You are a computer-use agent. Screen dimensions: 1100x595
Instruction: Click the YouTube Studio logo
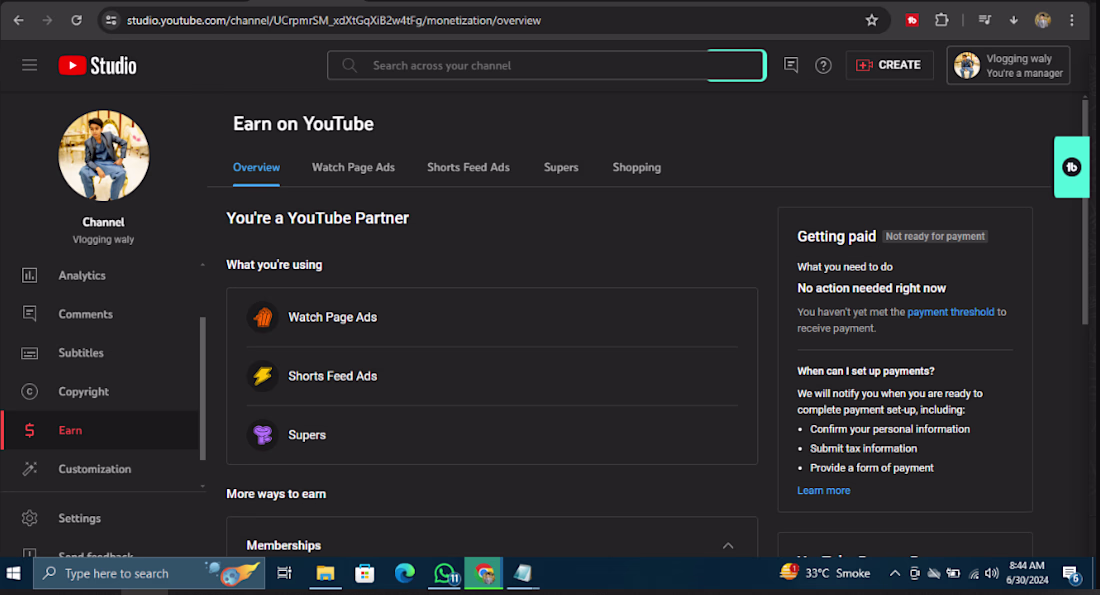tap(98, 65)
